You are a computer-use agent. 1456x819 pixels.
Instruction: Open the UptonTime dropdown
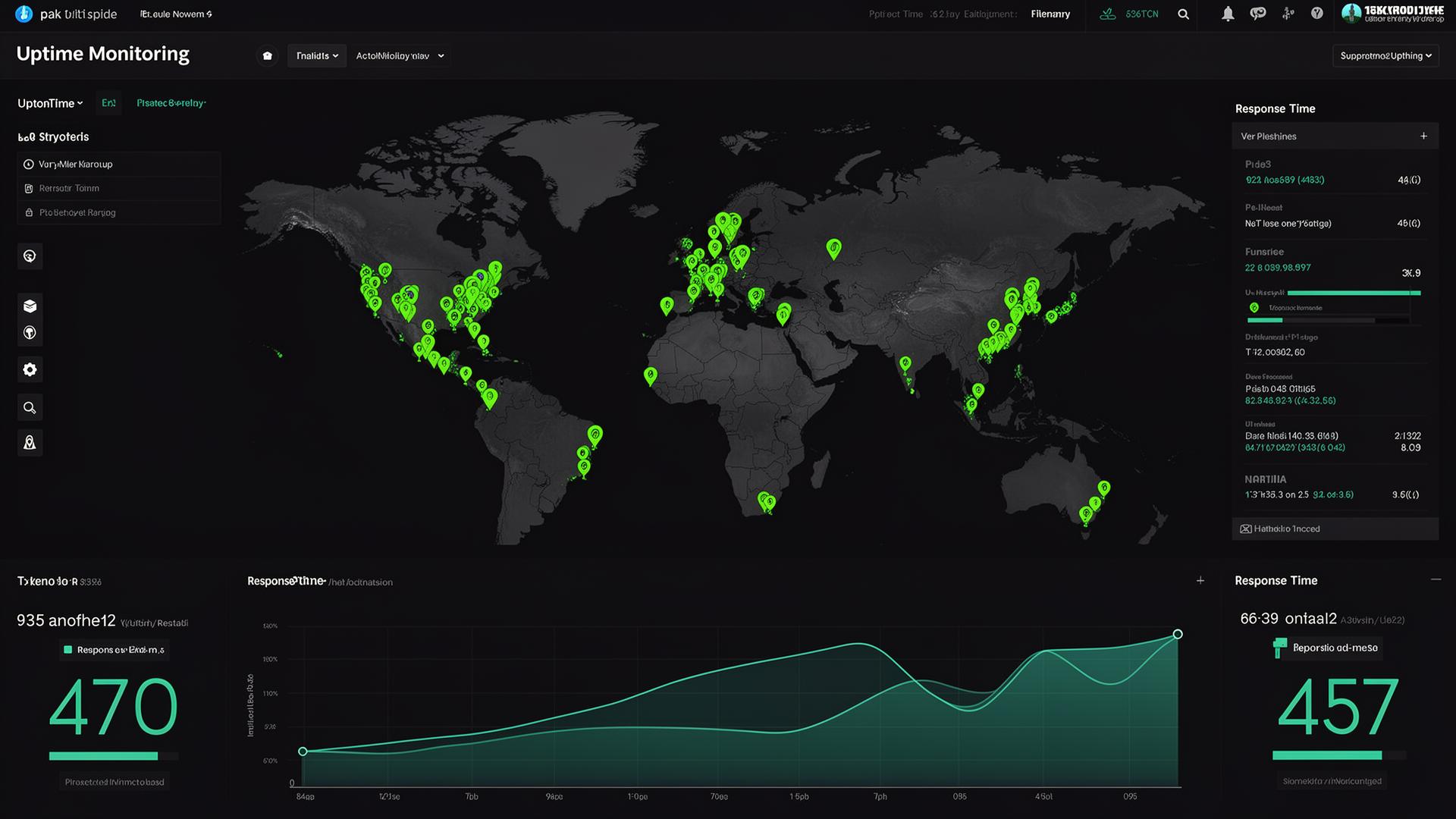(50, 103)
